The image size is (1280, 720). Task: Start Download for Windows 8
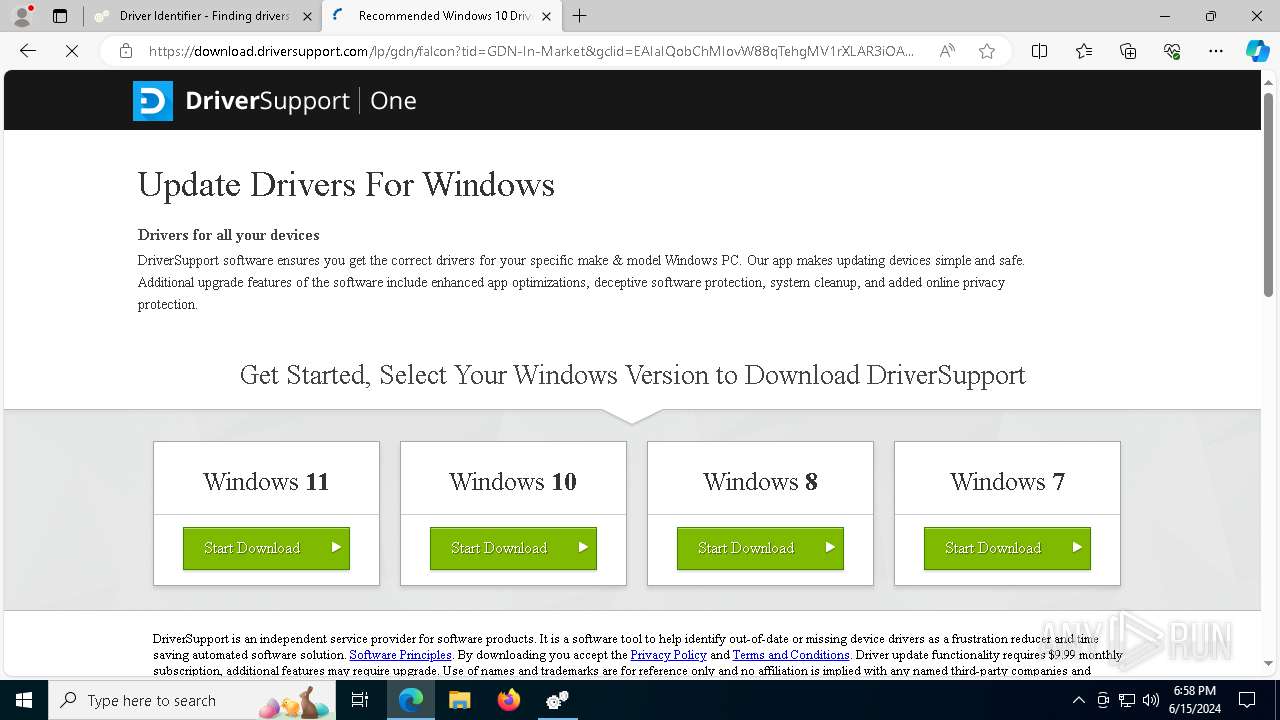pyautogui.click(x=760, y=548)
